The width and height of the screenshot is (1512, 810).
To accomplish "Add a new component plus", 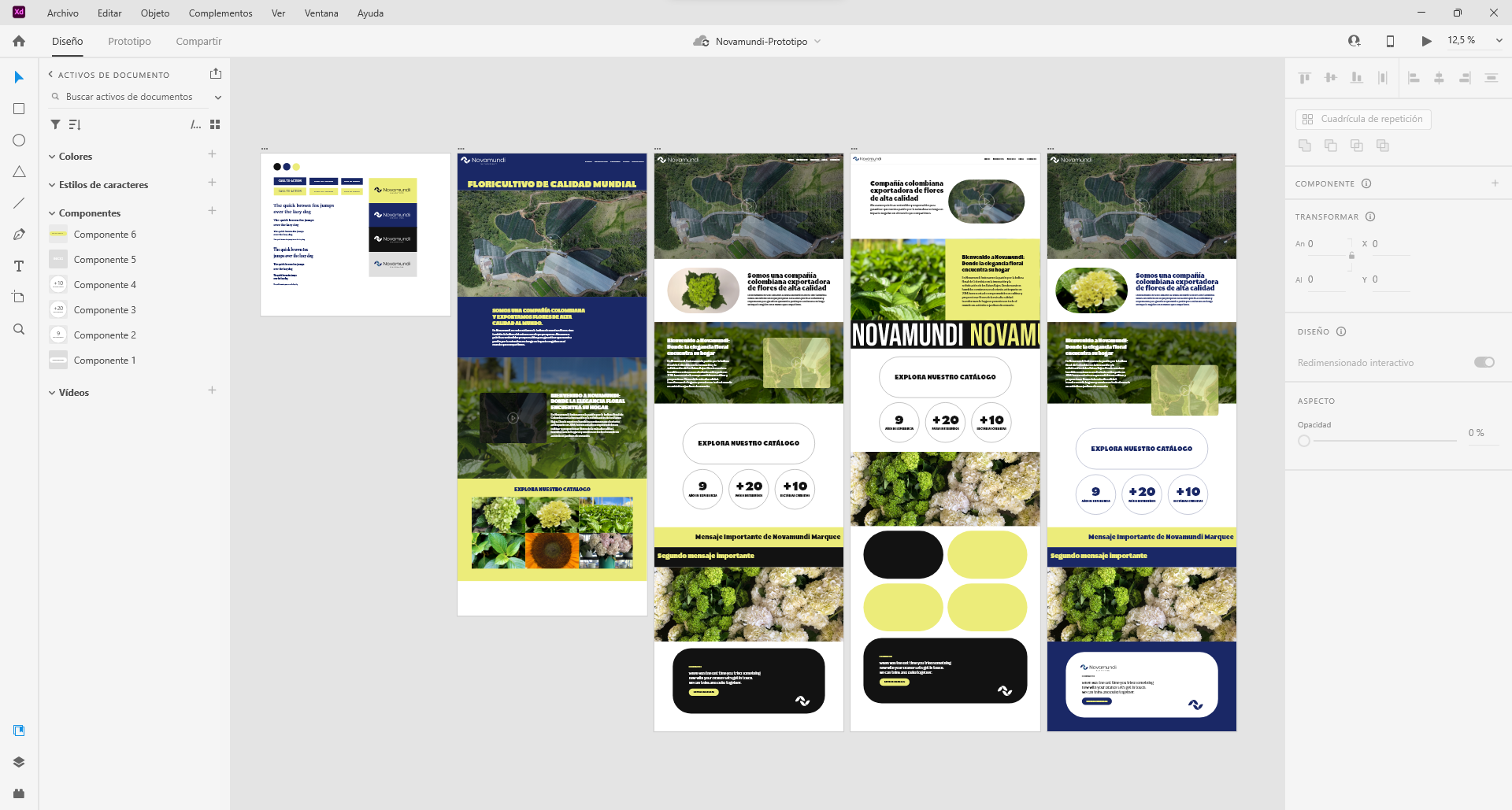I will coord(212,211).
